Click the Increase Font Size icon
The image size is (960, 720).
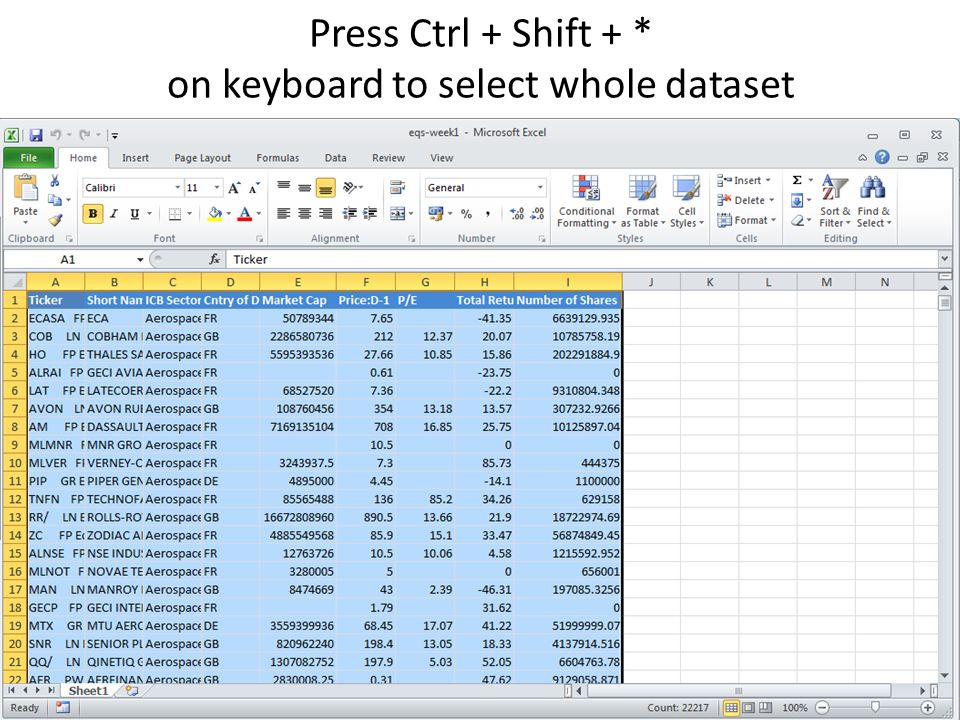[234, 188]
